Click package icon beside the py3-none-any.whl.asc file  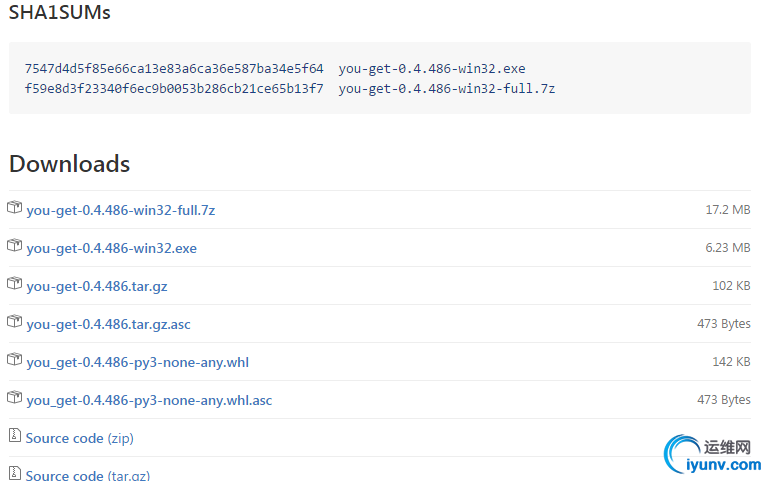click(x=14, y=398)
